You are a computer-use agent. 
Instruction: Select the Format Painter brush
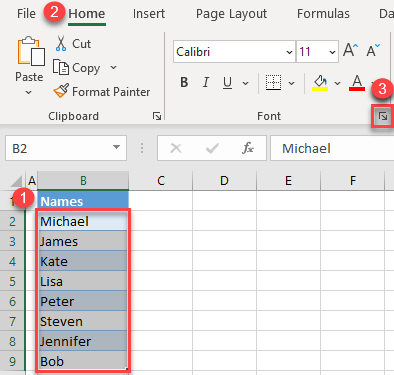coord(61,91)
